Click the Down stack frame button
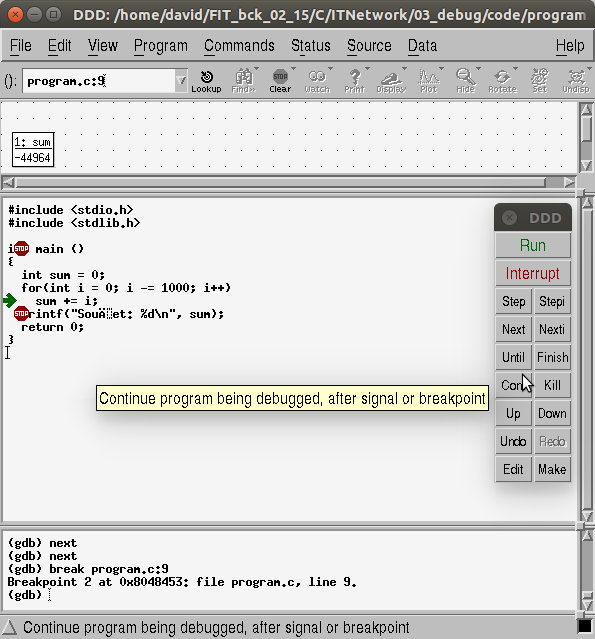The image size is (595, 639). [552, 413]
